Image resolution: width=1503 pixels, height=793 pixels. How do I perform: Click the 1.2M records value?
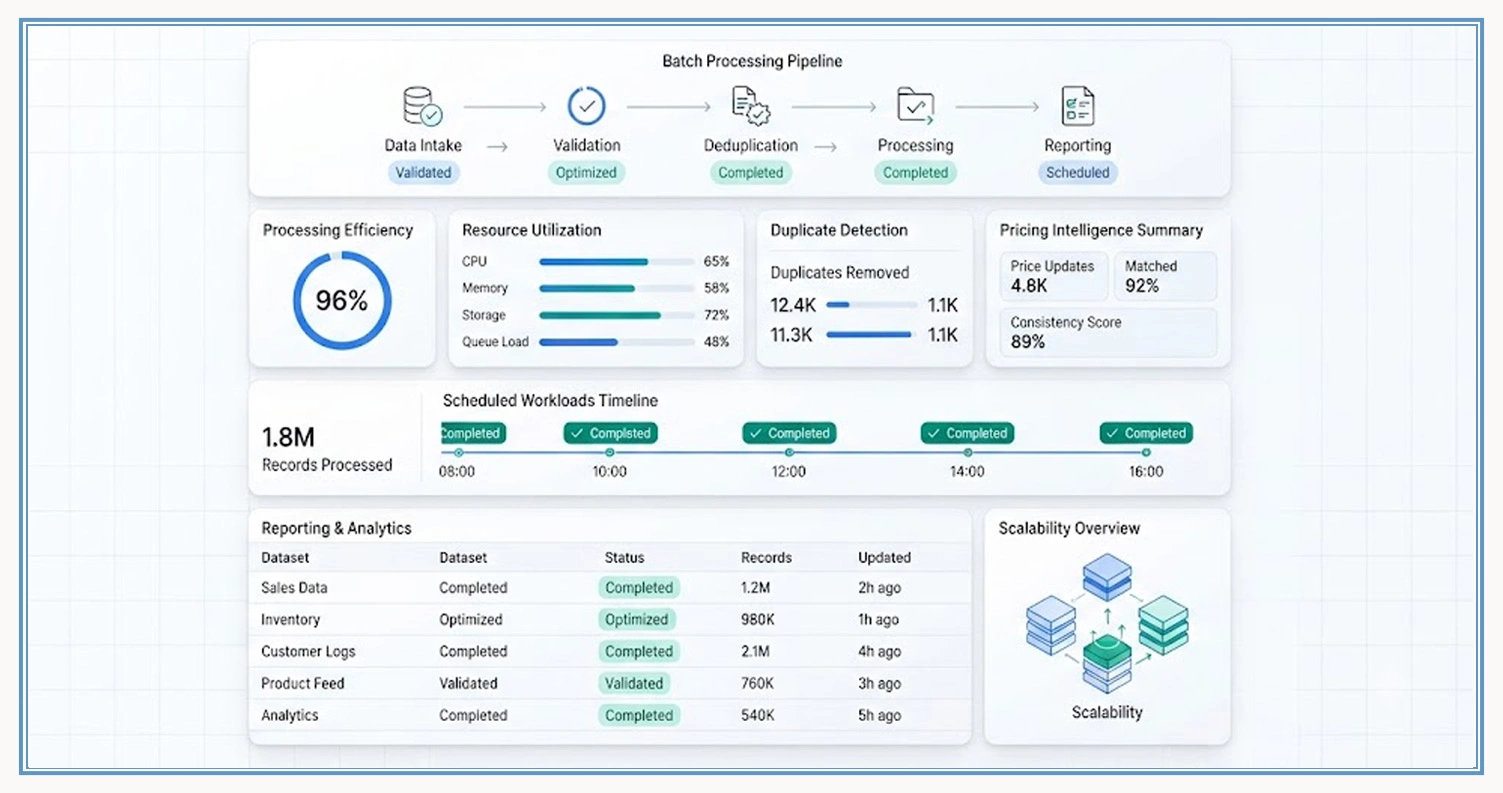755,588
